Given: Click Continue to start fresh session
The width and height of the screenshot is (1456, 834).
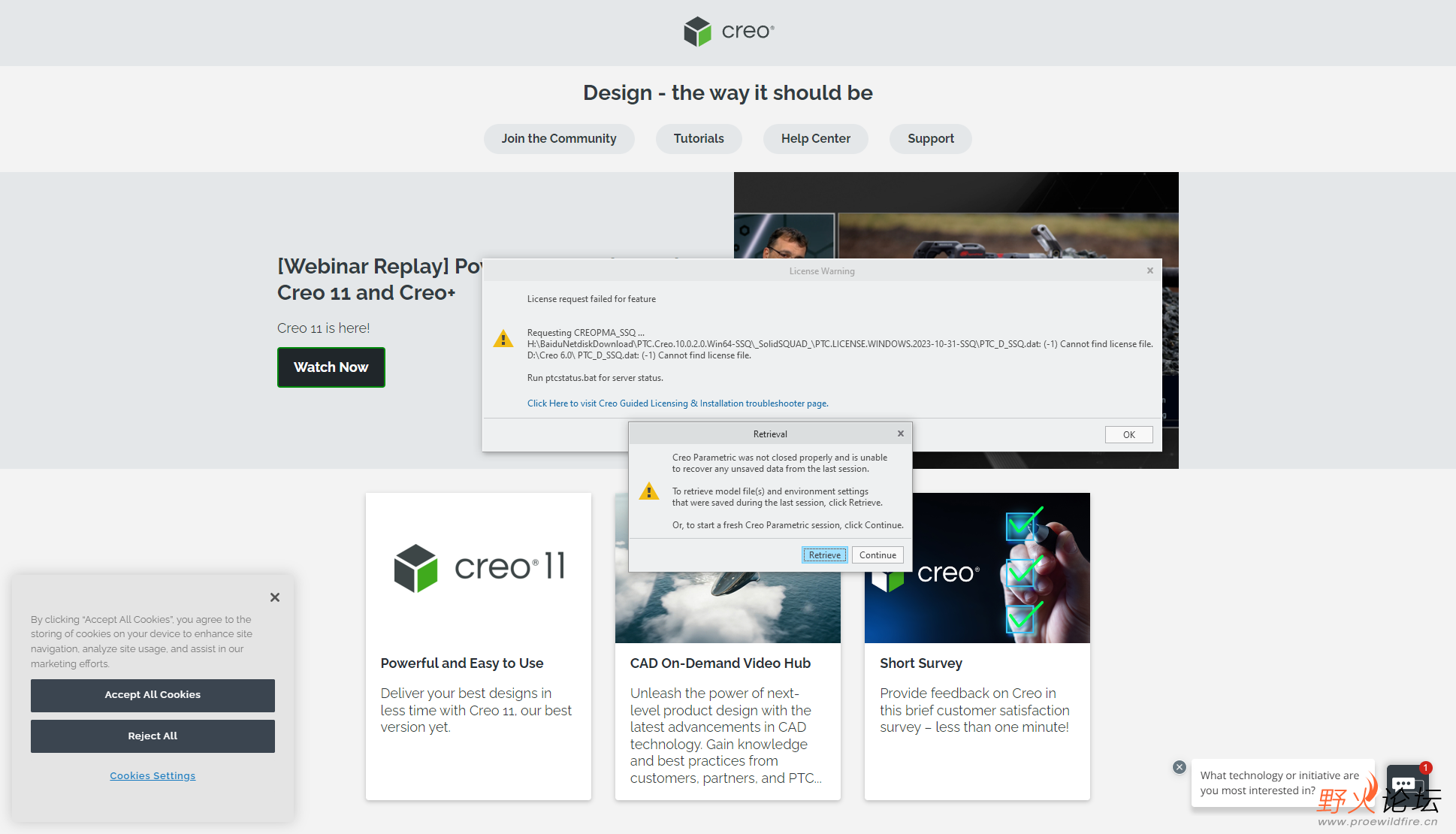Looking at the screenshot, I should (x=878, y=555).
